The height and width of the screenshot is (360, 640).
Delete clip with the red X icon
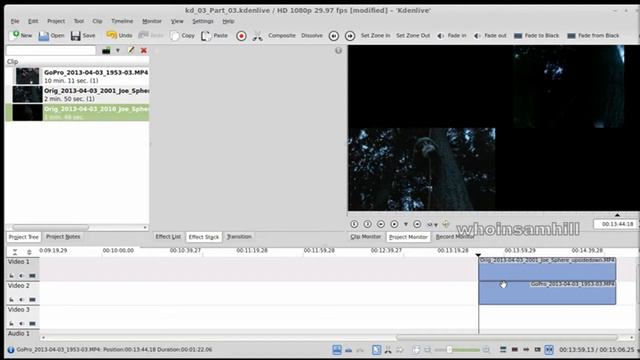(144, 51)
